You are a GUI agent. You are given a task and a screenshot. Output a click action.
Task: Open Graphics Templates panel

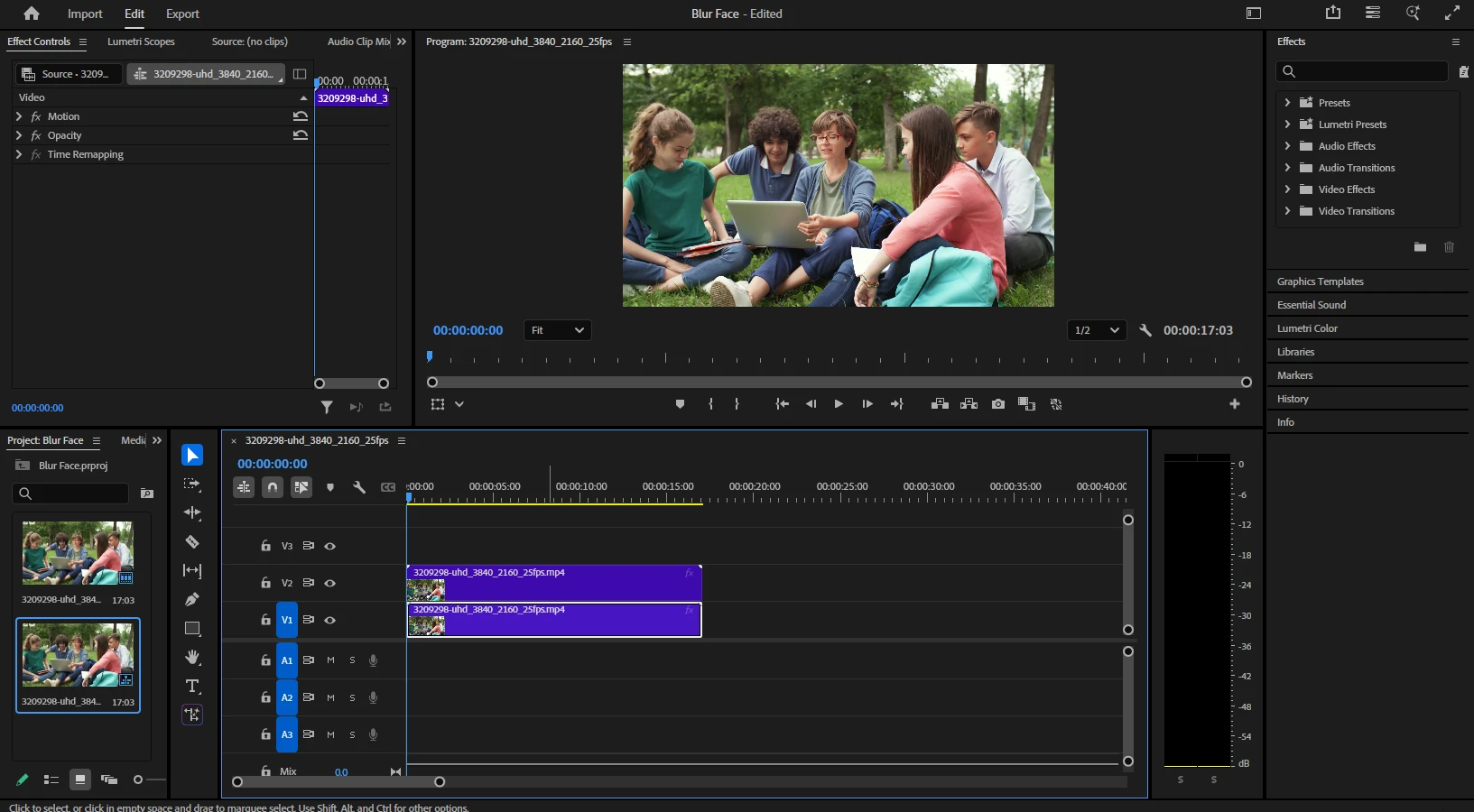1320,281
